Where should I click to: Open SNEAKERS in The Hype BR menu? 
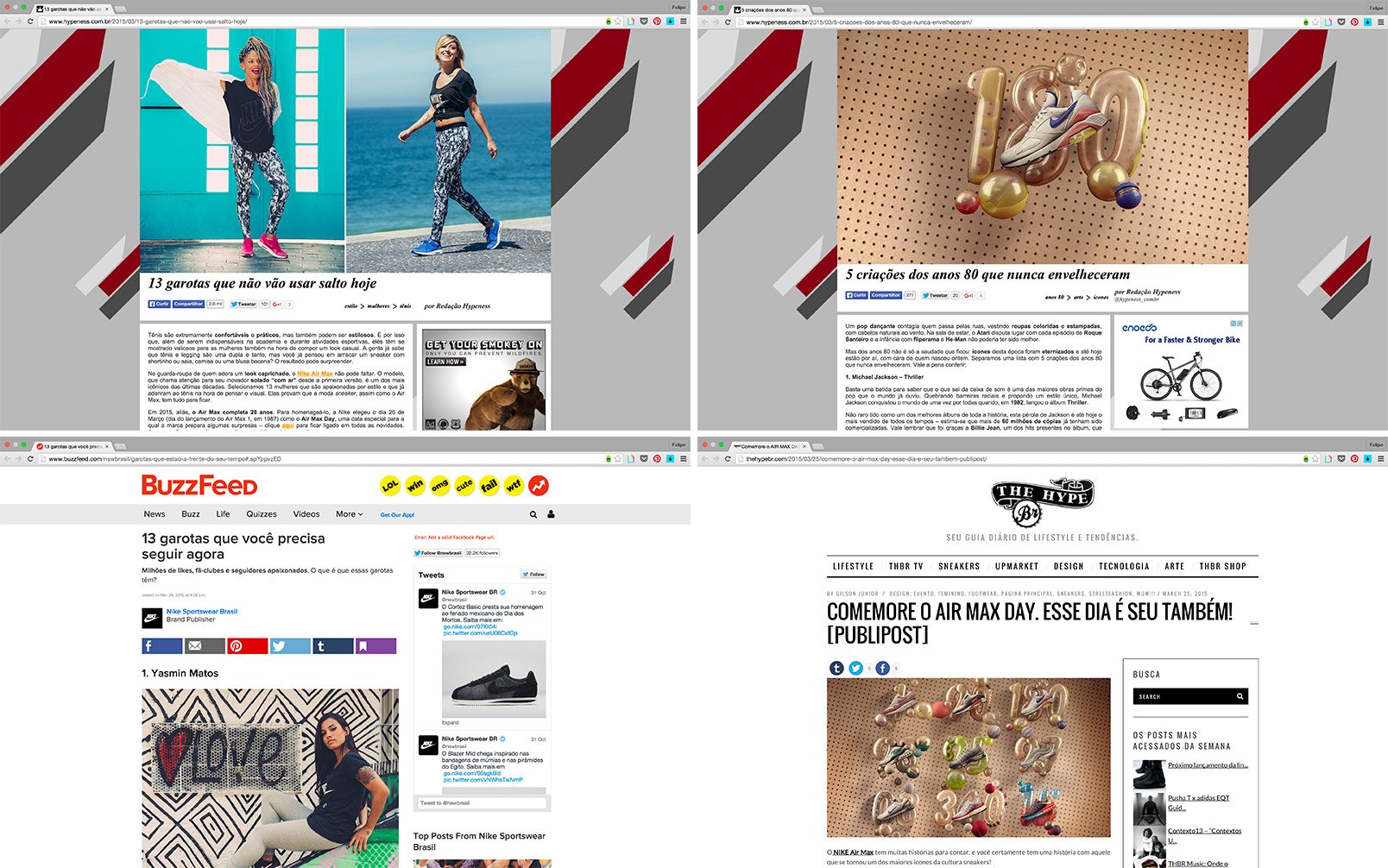[x=959, y=566]
